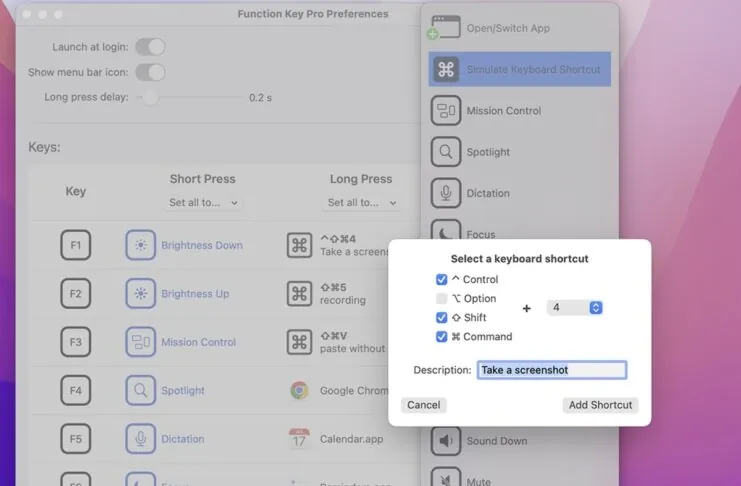Select the Focus moon icon in action list
Viewport: 741px width, 486px height.
(446, 230)
